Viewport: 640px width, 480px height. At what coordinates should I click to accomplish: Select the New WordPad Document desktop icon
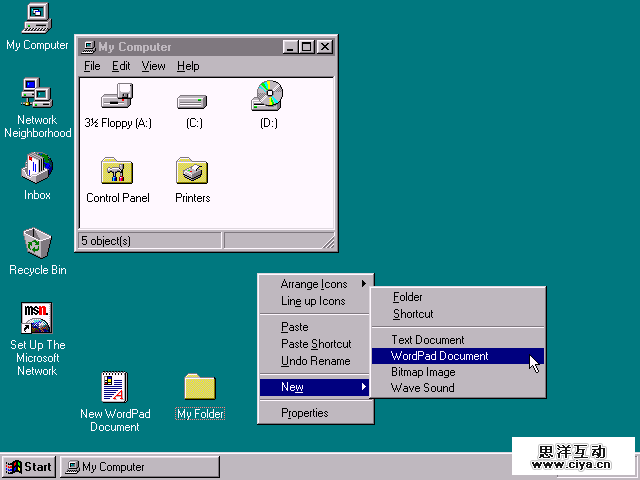pyautogui.click(x=114, y=388)
